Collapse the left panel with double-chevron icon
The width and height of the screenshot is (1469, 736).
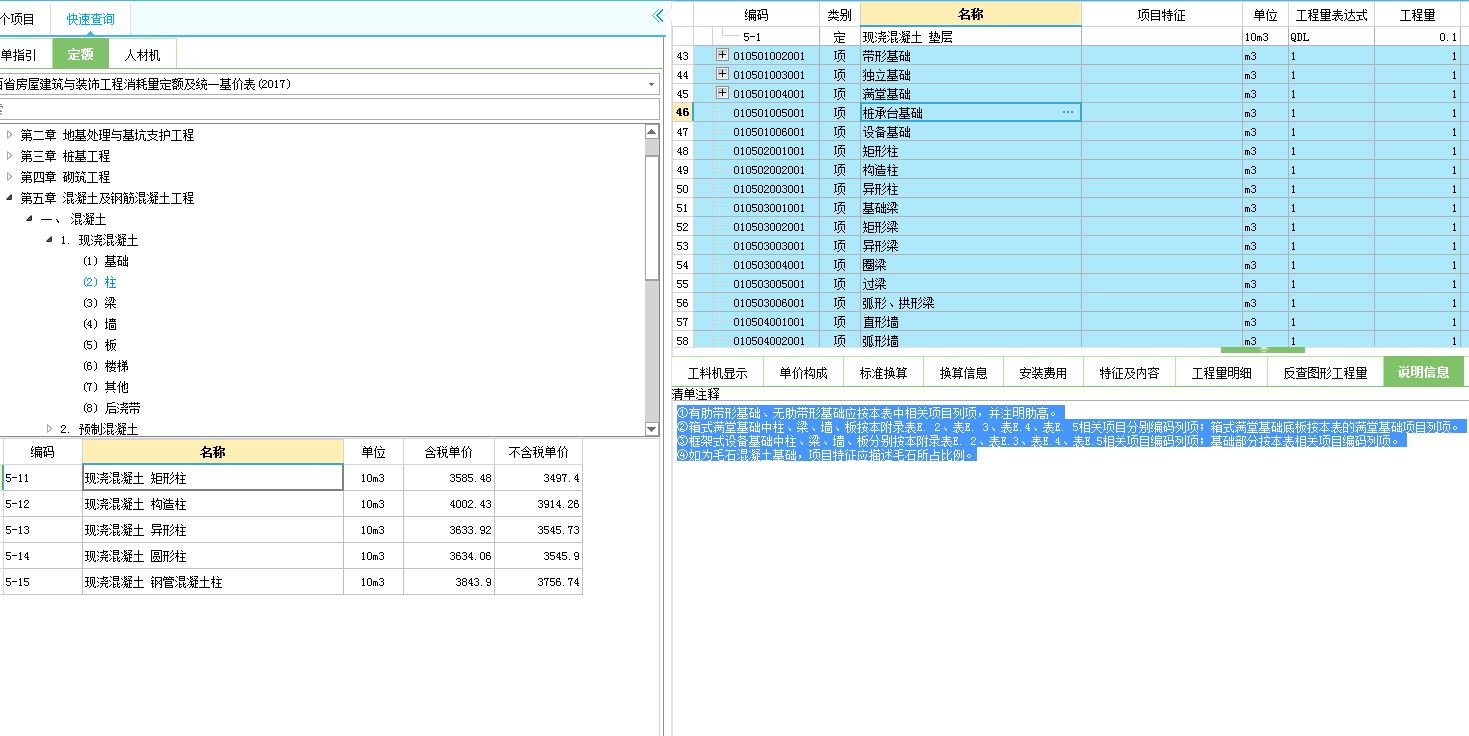pos(658,16)
